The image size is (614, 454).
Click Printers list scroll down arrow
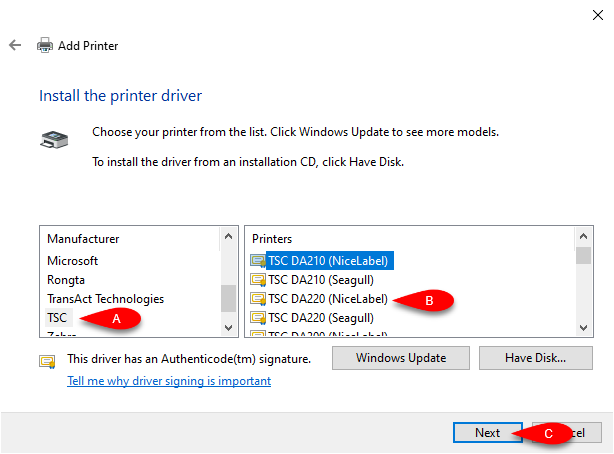[583, 327]
